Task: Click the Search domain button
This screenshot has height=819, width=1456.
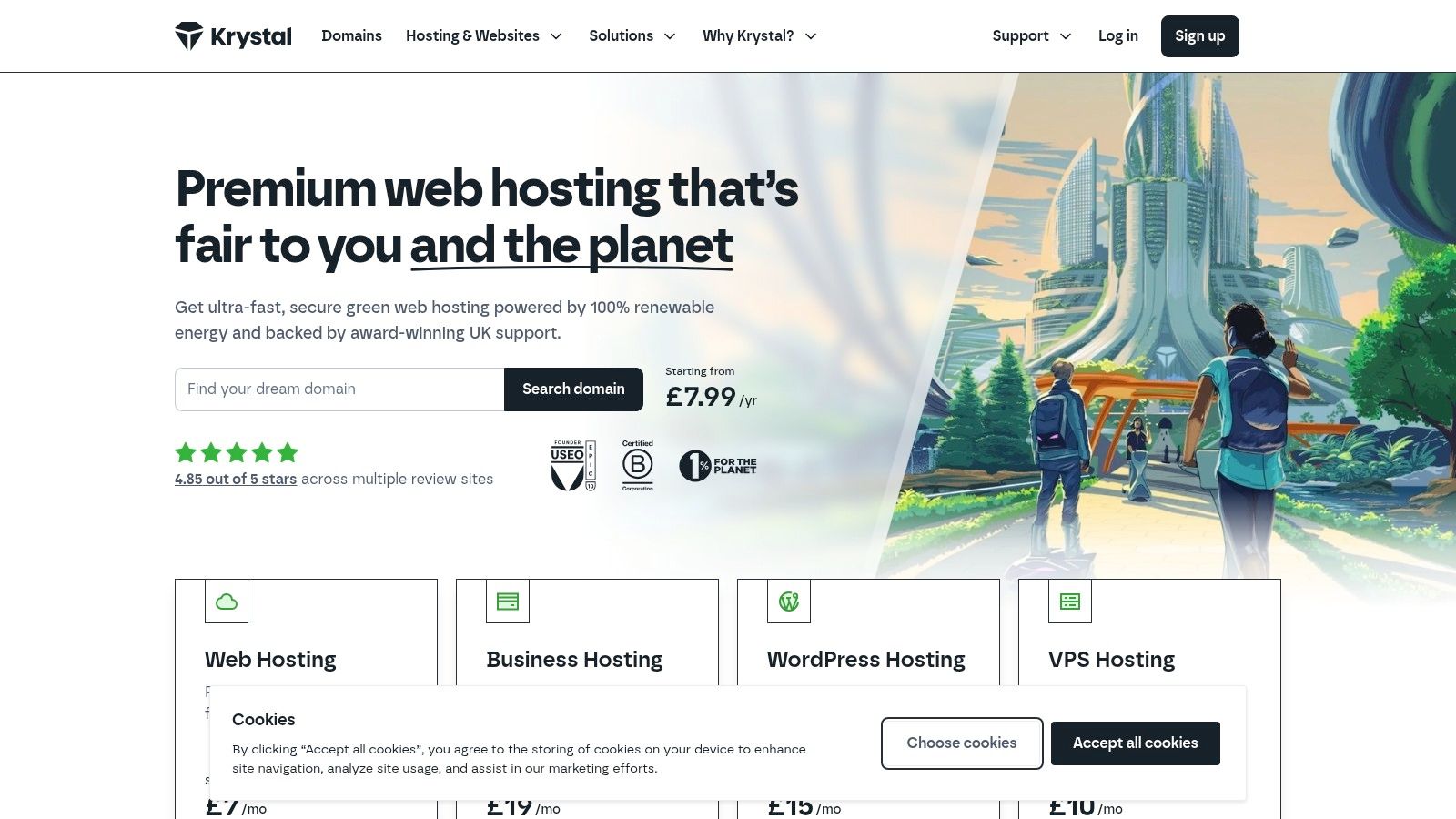Action: pos(573,389)
